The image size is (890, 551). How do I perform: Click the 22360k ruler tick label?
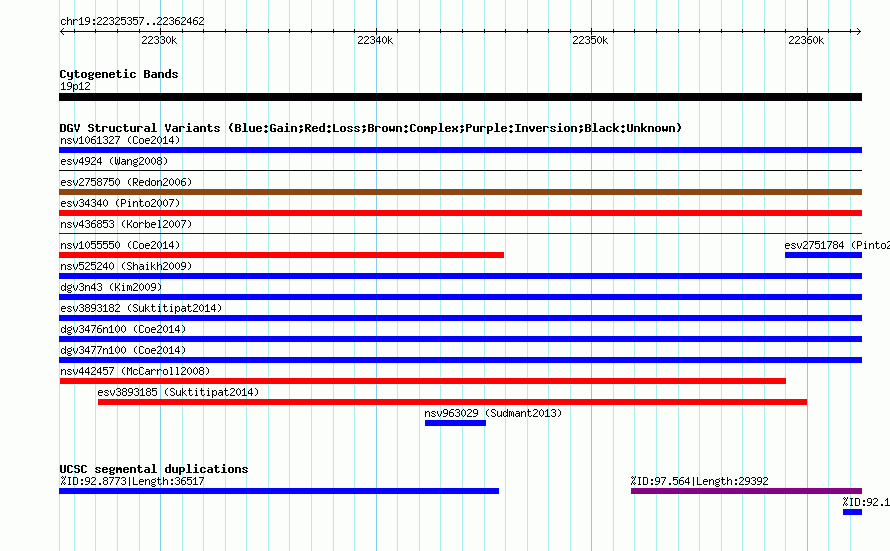tap(806, 40)
